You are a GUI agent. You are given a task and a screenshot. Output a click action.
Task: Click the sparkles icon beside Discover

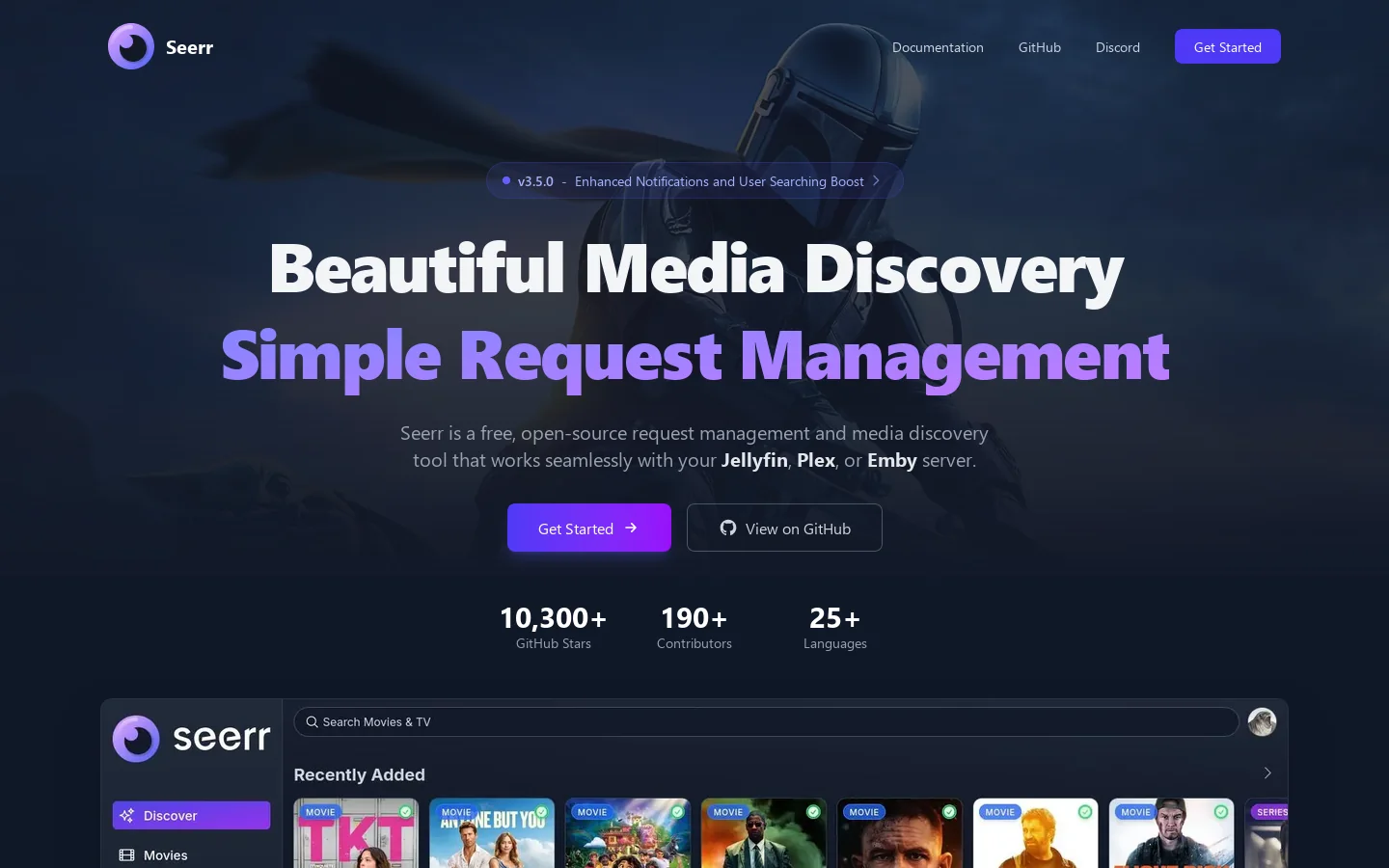126,815
